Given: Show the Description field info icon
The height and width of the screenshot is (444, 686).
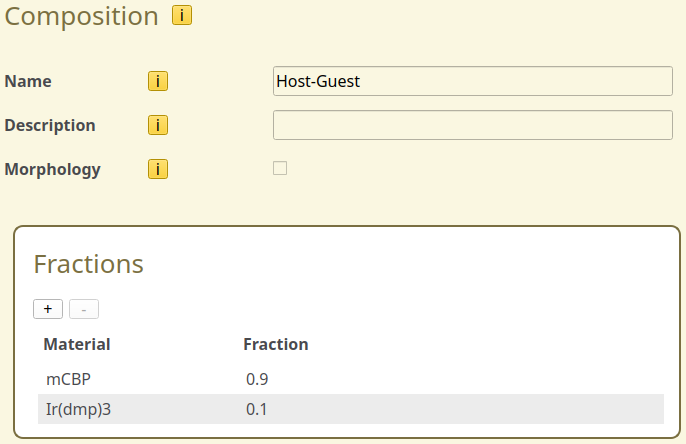Looking at the screenshot, I should coord(157,125).
